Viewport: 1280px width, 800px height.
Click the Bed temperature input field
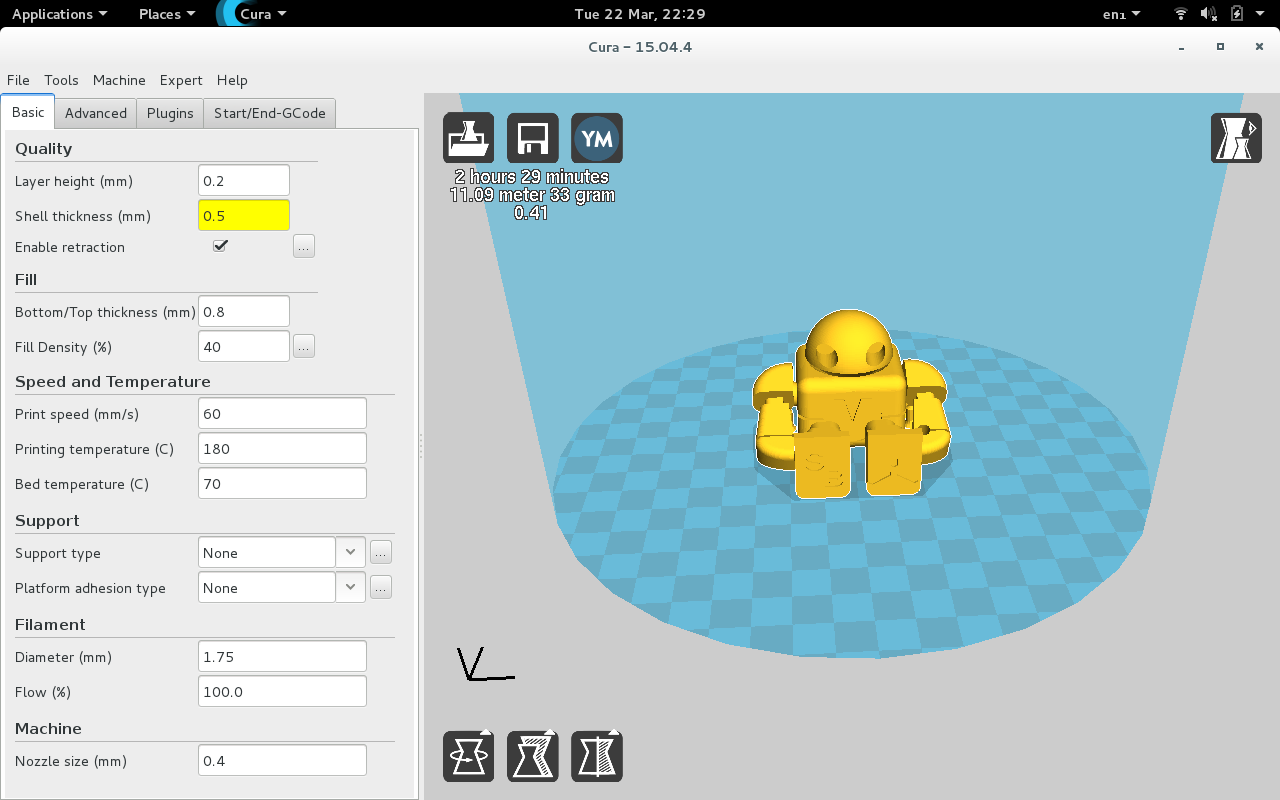[x=282, y=483]
